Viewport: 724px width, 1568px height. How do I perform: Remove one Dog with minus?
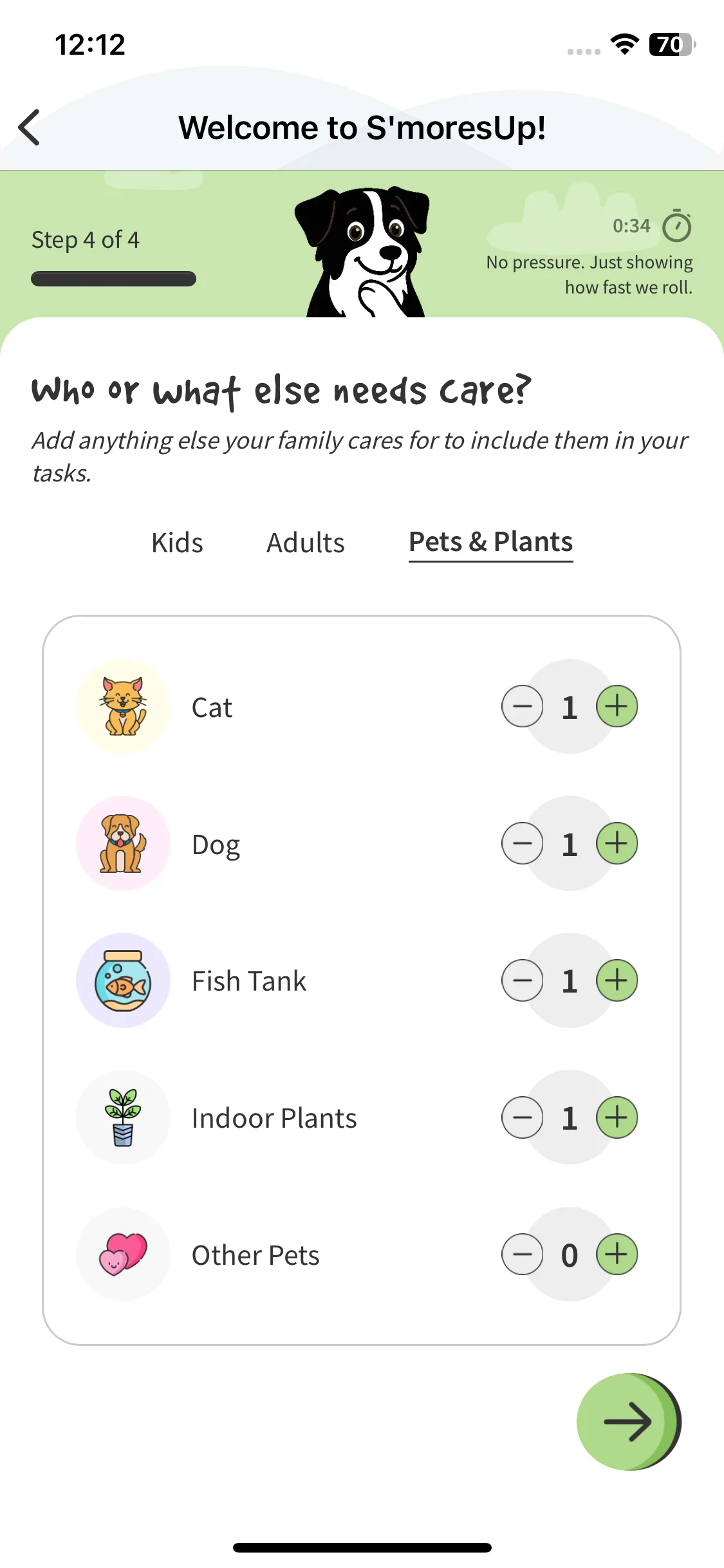(523, 843)
